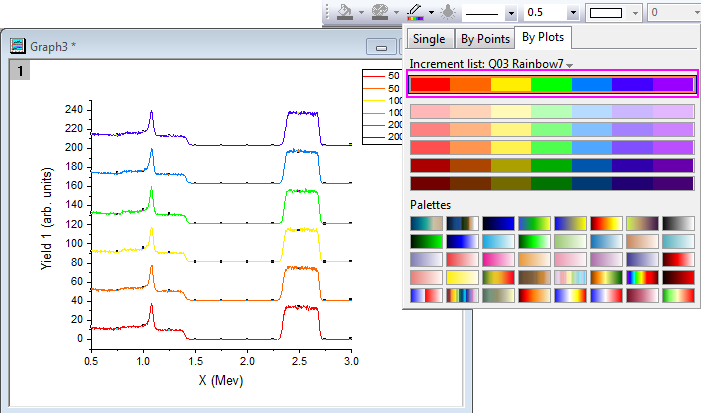
Task: Click the line width field showing 0.5
Action: click(x=545, y=13)
